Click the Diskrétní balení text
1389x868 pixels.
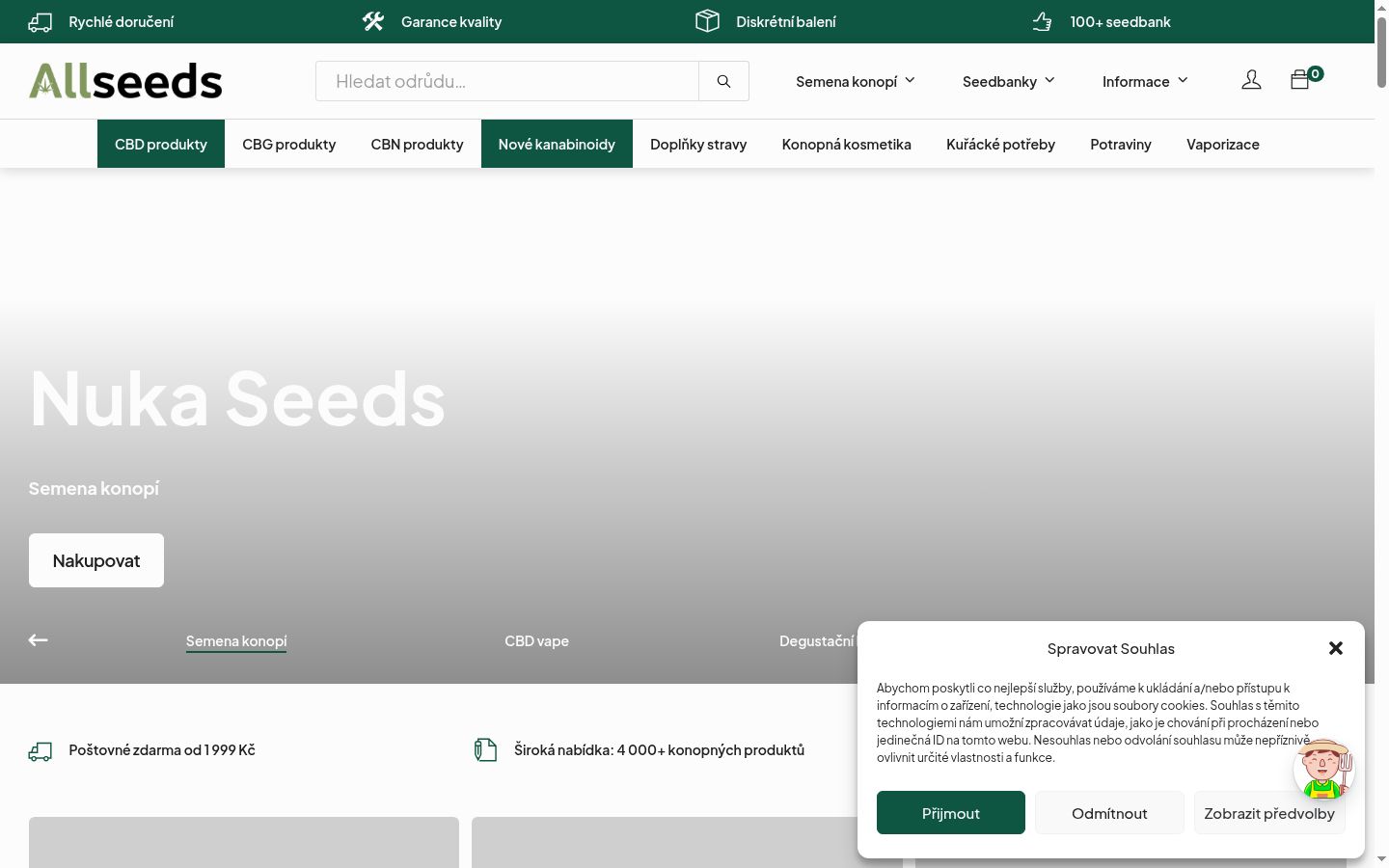pos(786,22)
